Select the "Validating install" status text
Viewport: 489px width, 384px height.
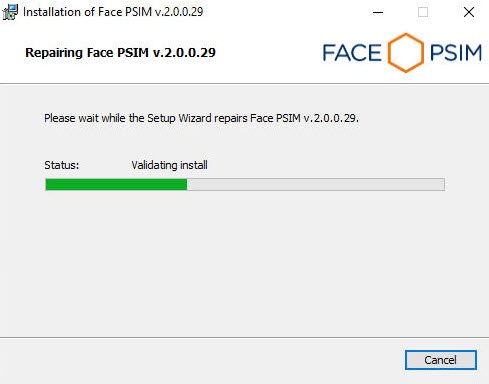coord(169,165)
